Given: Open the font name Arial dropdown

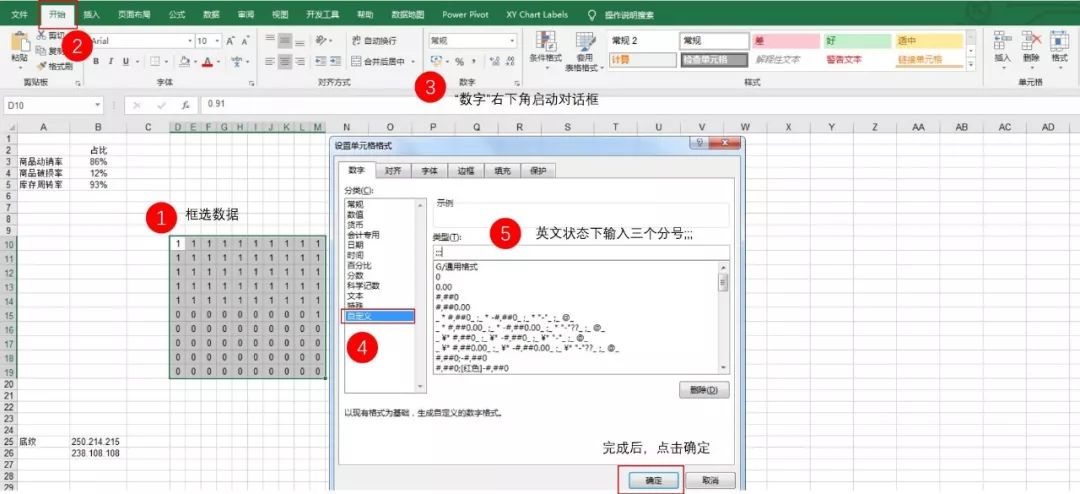Looking at the screenshot, I should [x=189, y=40].
